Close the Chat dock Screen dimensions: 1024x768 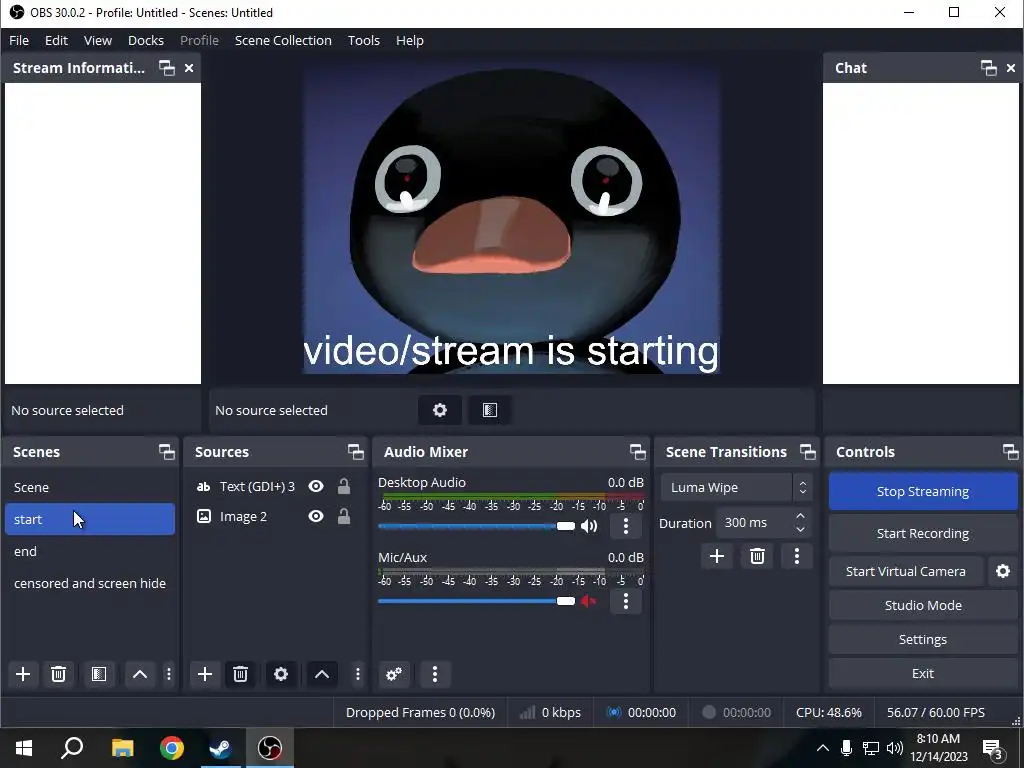click(1011, 68)
